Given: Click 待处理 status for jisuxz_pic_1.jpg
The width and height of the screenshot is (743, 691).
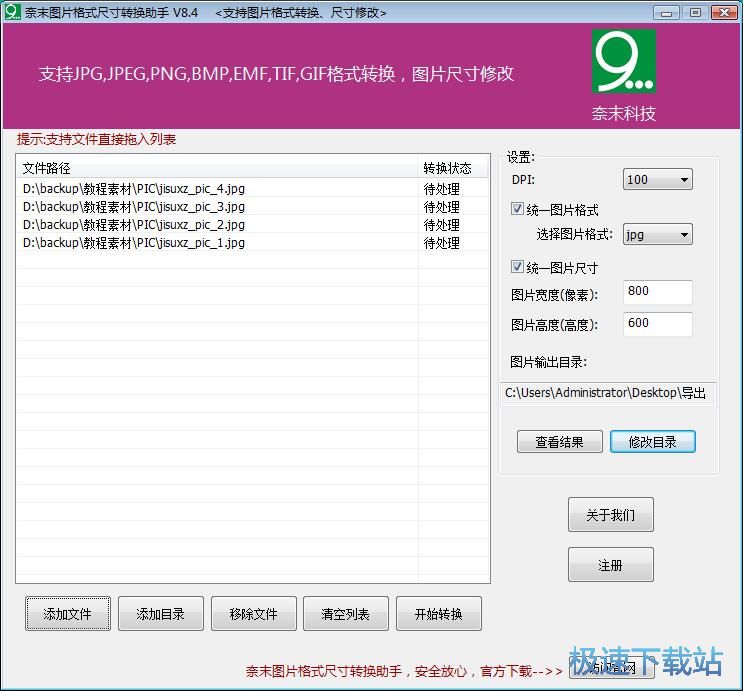Looking at the screenshot, I should click(442, 243).
